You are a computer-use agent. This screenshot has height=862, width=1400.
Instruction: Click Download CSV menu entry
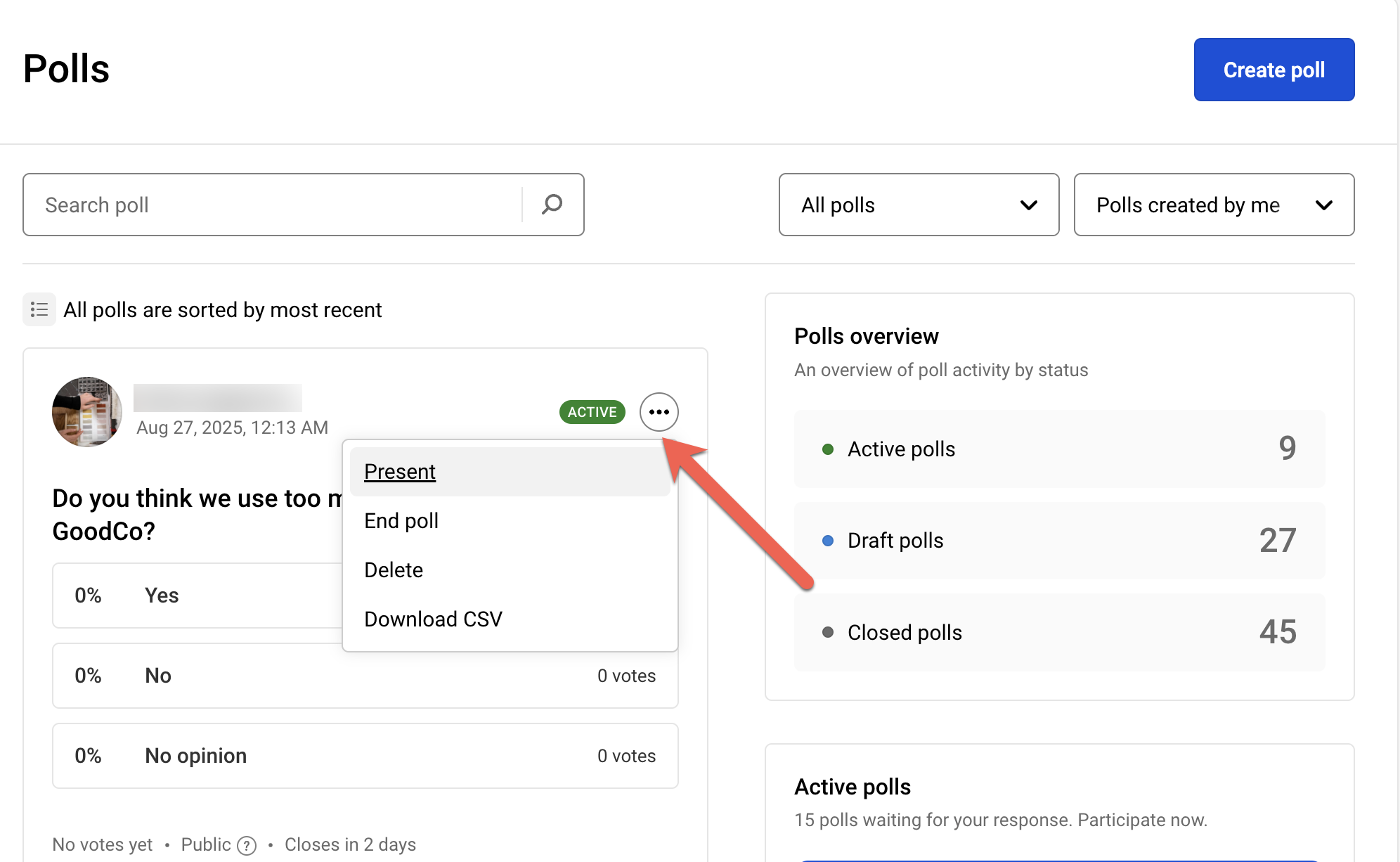pyautogui.click(x=433, y=619)
